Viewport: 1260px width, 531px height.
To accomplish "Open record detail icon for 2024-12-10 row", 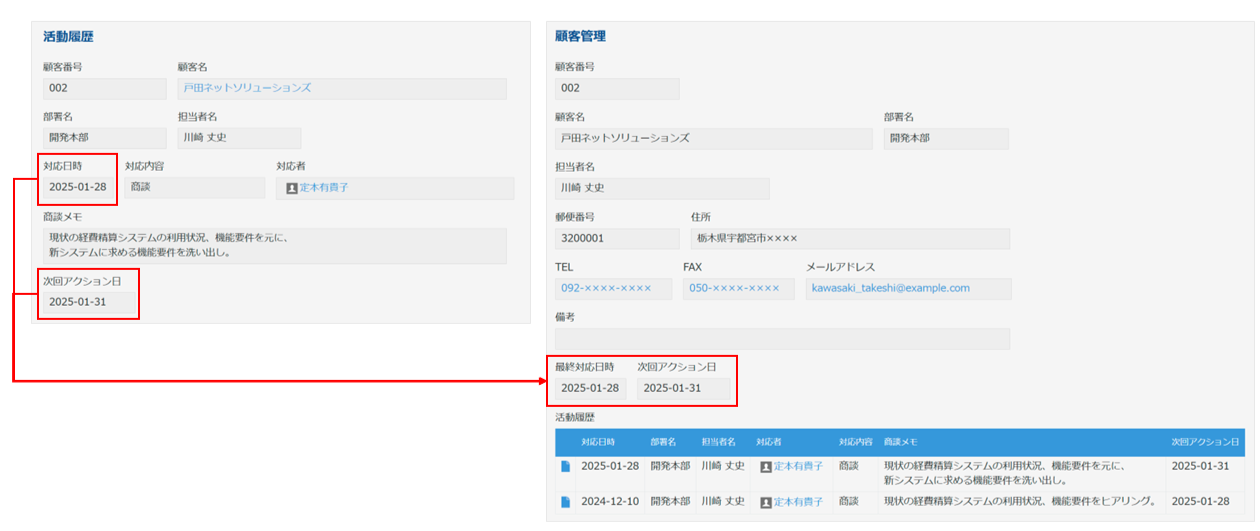I will tap(566, 501).
